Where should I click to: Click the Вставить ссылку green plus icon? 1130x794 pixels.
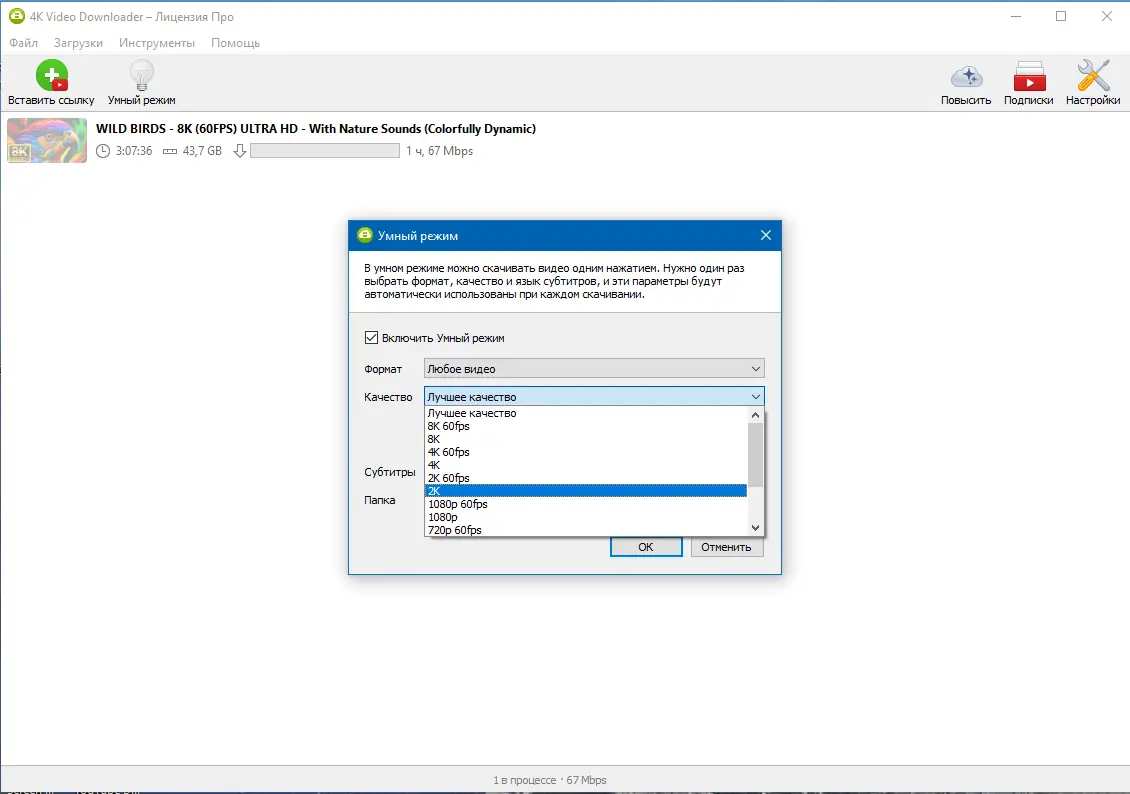(52, 76)
